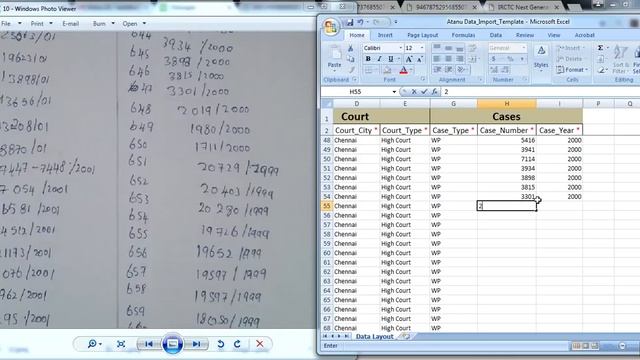Switch to the Insert ribbon tab
Image resolution: width=640 pixels, height=360 pixels.
385,35
